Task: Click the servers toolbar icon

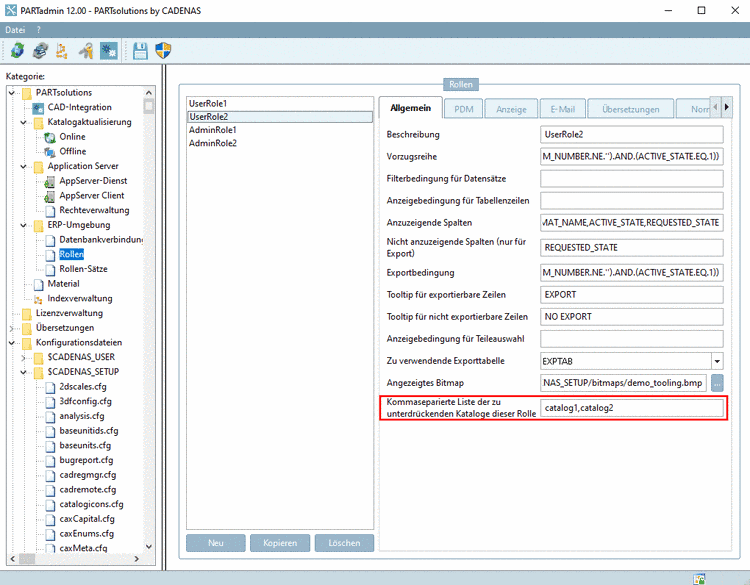Action: tap(40, 51)
